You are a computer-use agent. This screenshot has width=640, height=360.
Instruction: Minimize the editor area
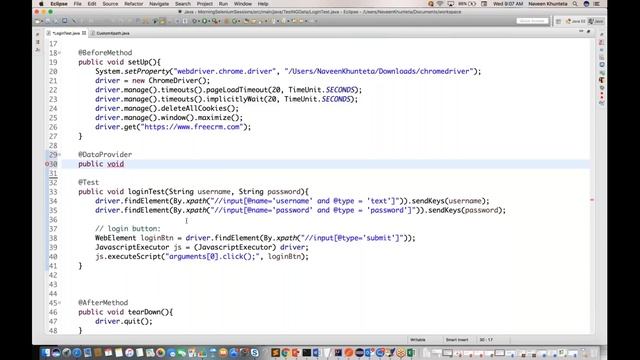coord(581,31)
